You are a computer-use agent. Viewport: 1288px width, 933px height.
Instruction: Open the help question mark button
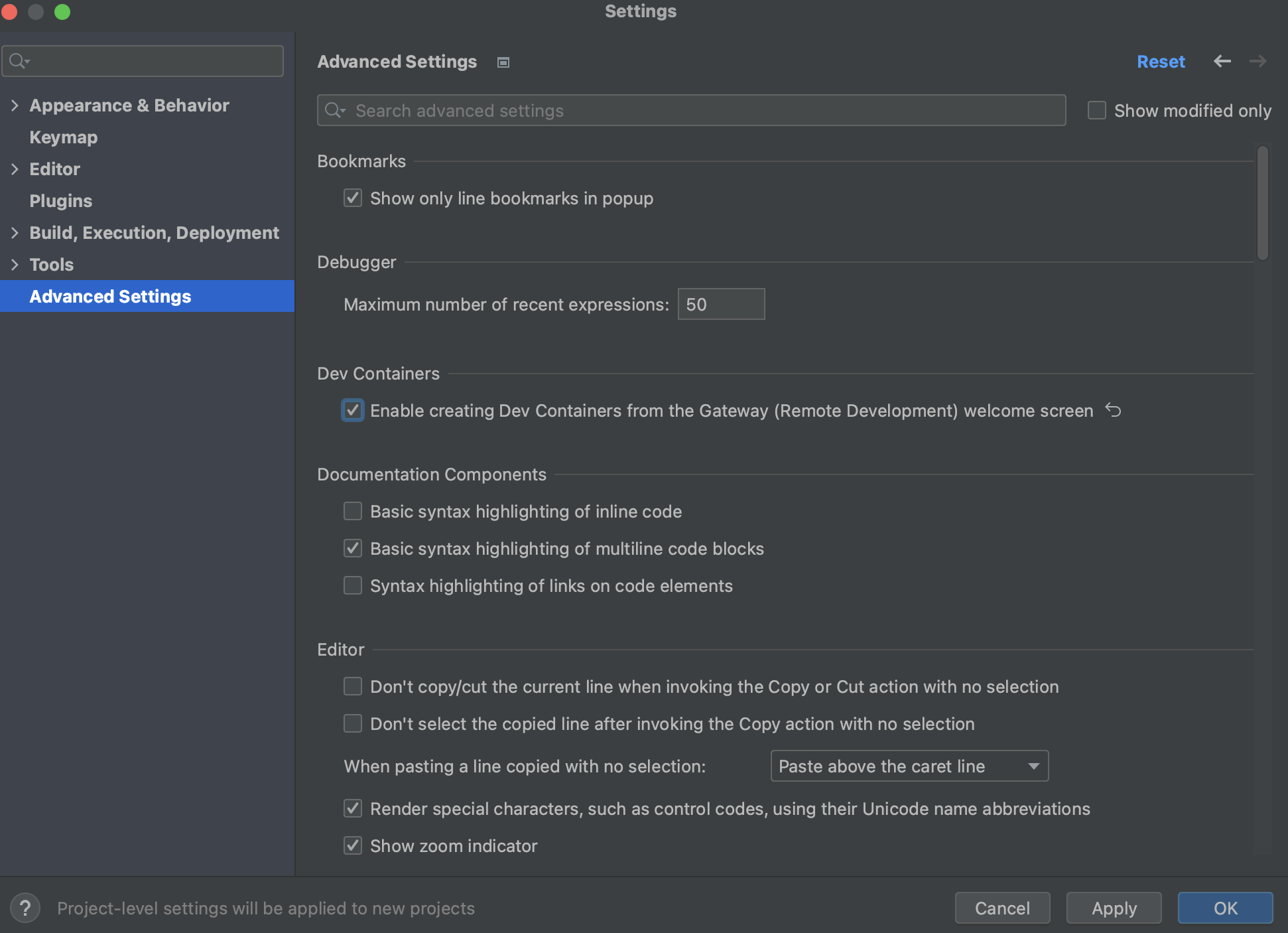(25, 907)
